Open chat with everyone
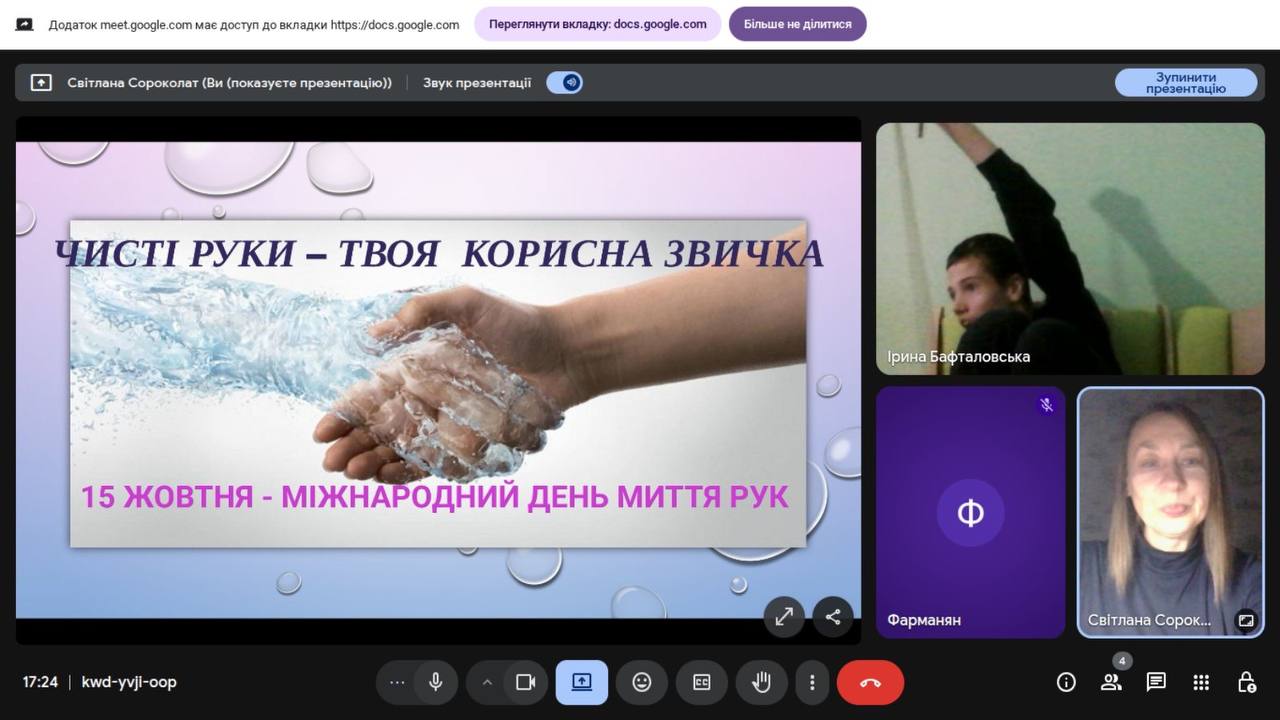1280x720 pixels. tap(1156, 682)
